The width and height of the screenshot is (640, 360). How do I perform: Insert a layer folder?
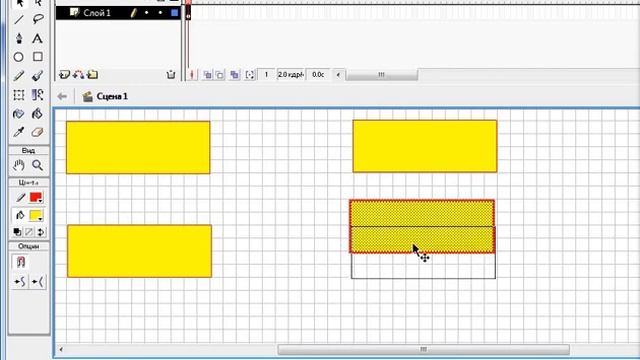pyautogui.click(x=93, y=75)
